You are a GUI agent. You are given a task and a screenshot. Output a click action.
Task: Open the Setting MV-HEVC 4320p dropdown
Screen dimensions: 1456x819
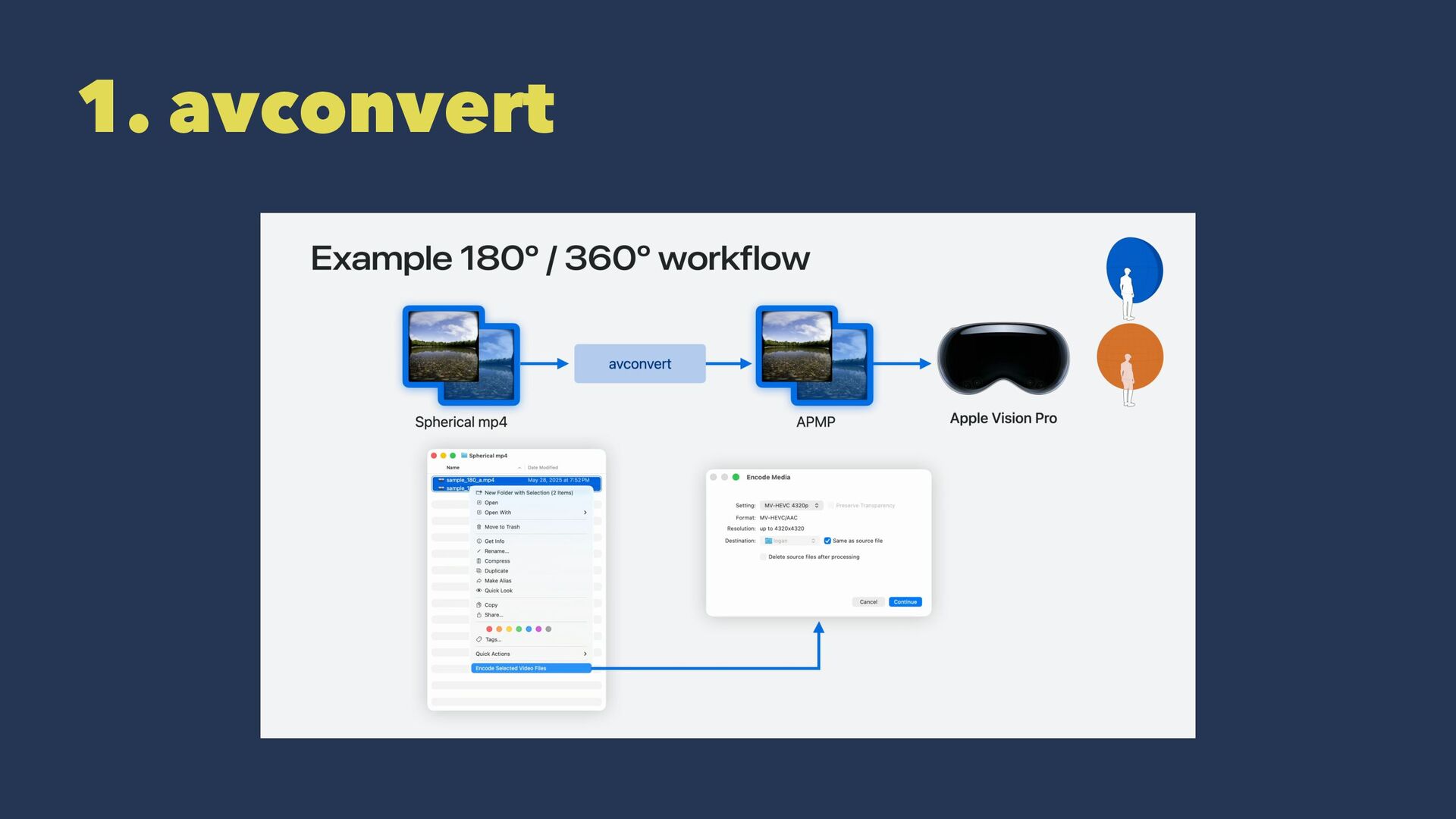point(791,505)
